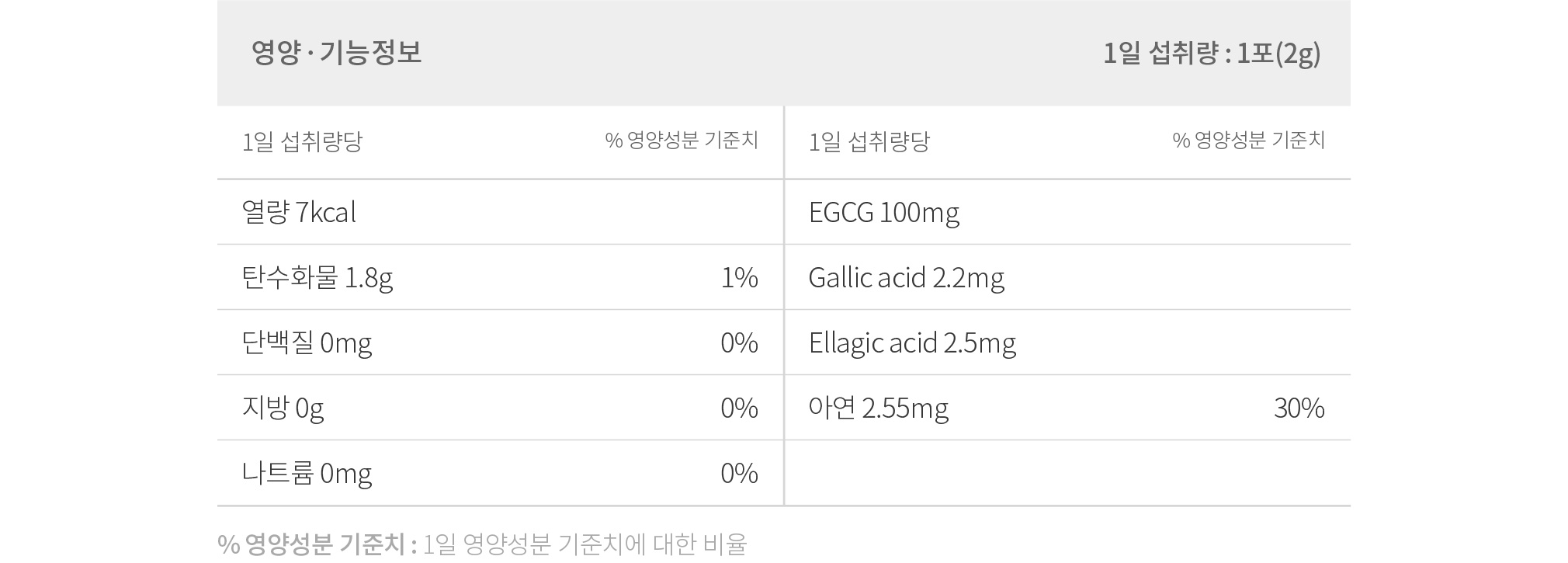Select the EGCG 100mg row
Image resolution: width=1568 pixels, height=563 pixels.
[1067, 212]
